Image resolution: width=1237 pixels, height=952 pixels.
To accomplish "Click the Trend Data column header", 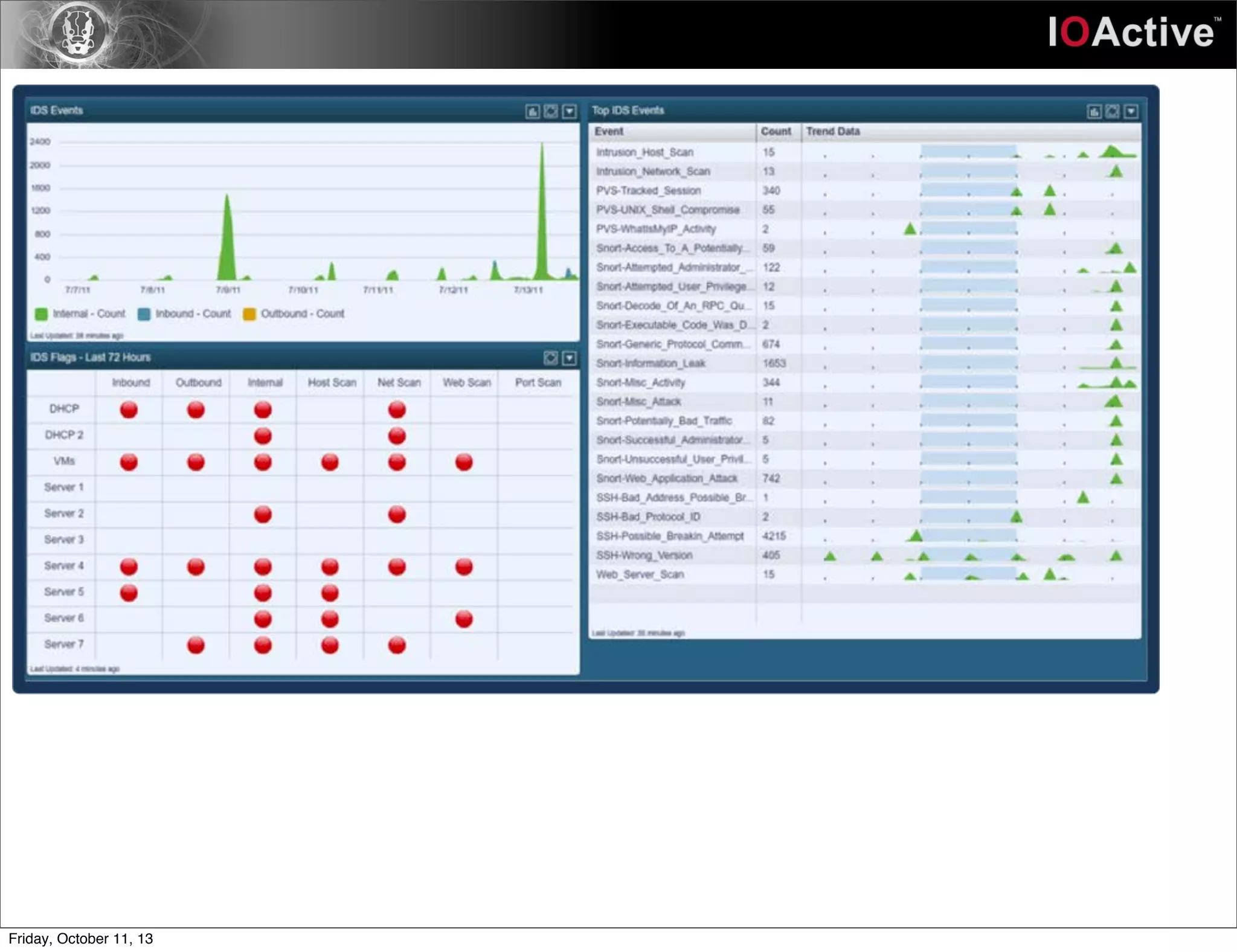I will (x=833, y=132).
